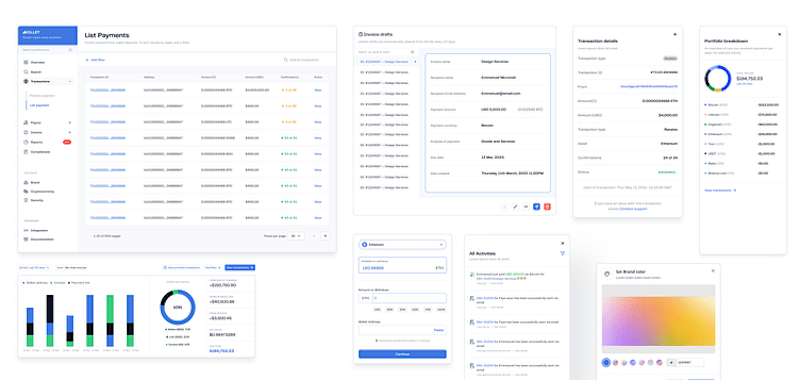Click the Integration sidebar icon
This screenshot has width=800, height=380.
click(26, 230)
